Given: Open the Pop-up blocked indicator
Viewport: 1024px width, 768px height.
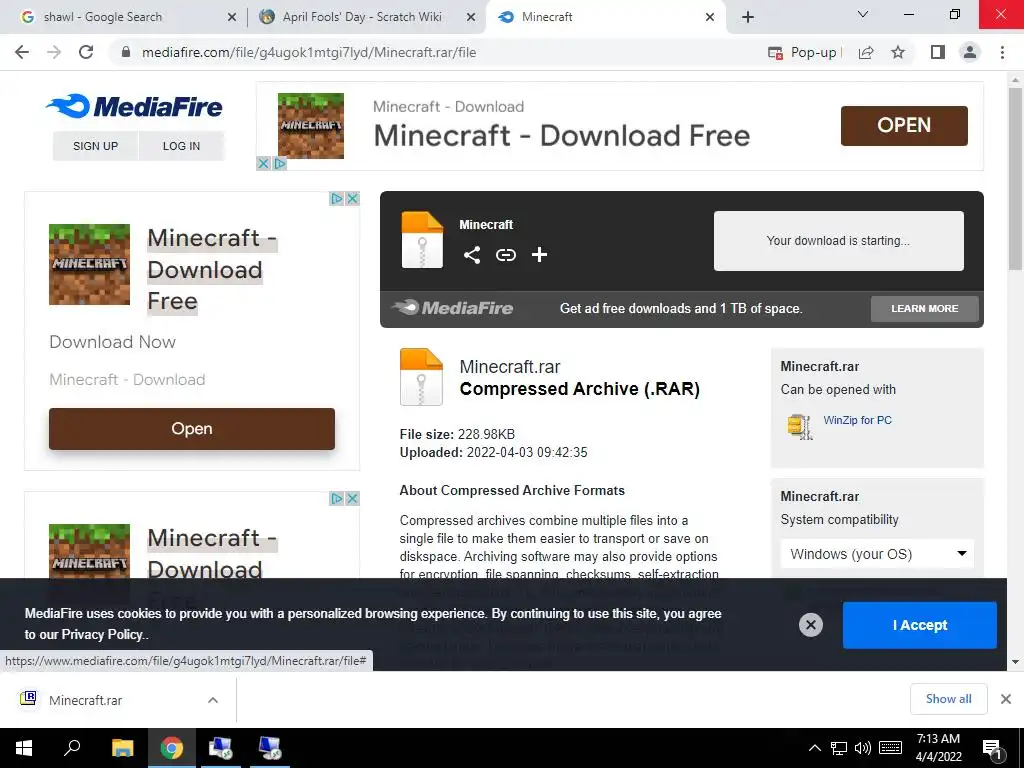Looking at the screenshot, I should (x=804, y=52).
